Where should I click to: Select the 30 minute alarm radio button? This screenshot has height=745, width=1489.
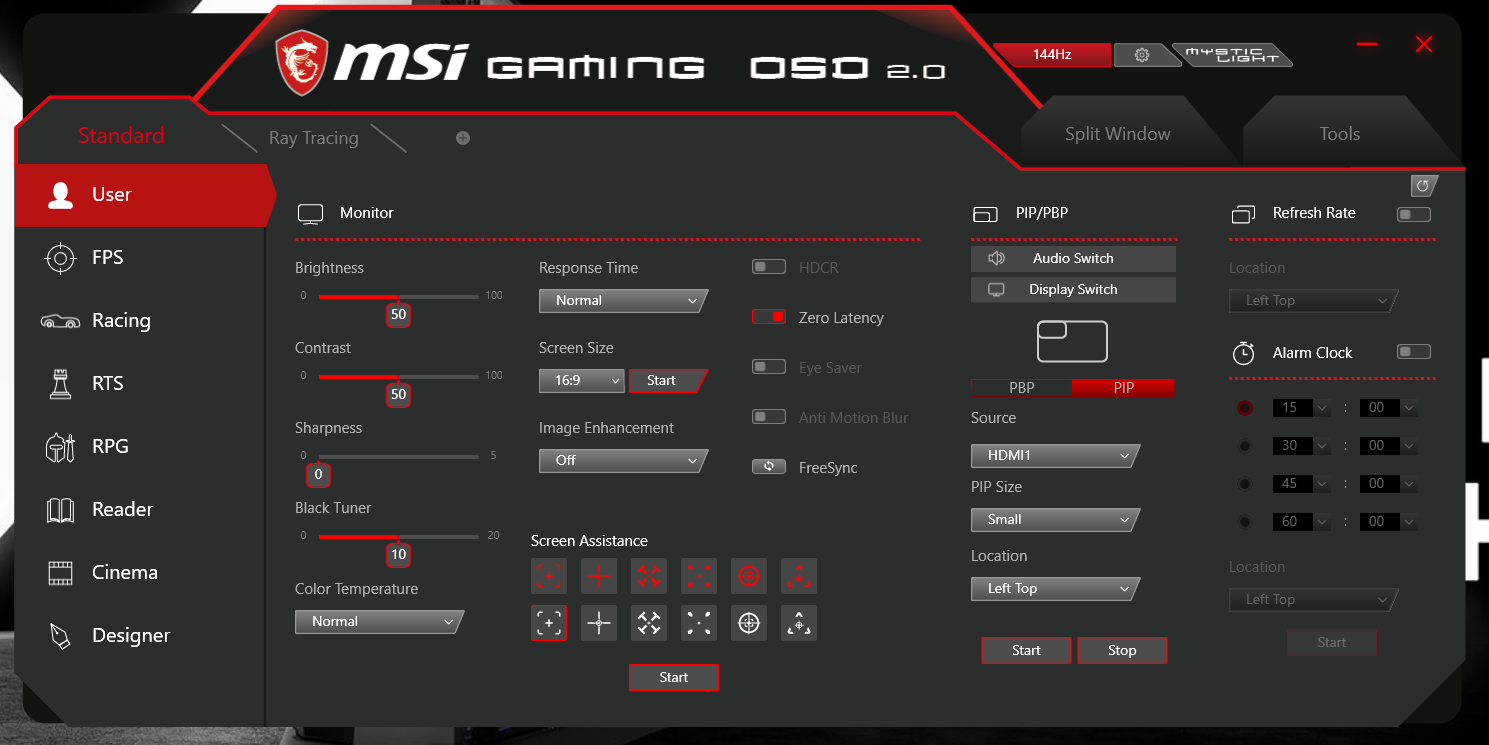point(1245,446)
